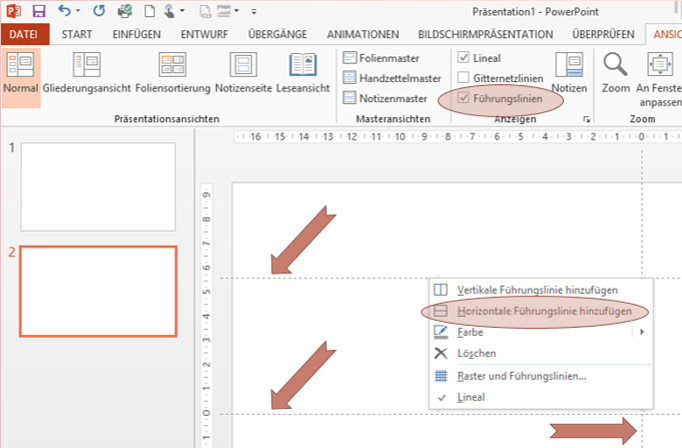Save presentation with the disk icon
The width and height of the screenshot is (682, 448).
[39, 12]
